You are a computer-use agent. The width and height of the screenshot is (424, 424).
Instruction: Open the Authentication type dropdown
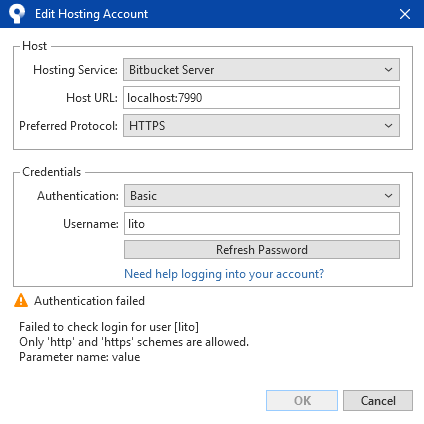point(262,196)
